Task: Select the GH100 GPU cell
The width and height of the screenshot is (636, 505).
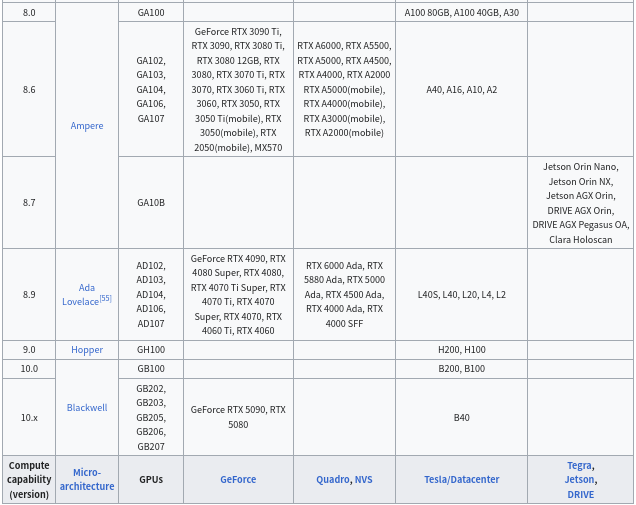Action: click(x=151, y=350)
